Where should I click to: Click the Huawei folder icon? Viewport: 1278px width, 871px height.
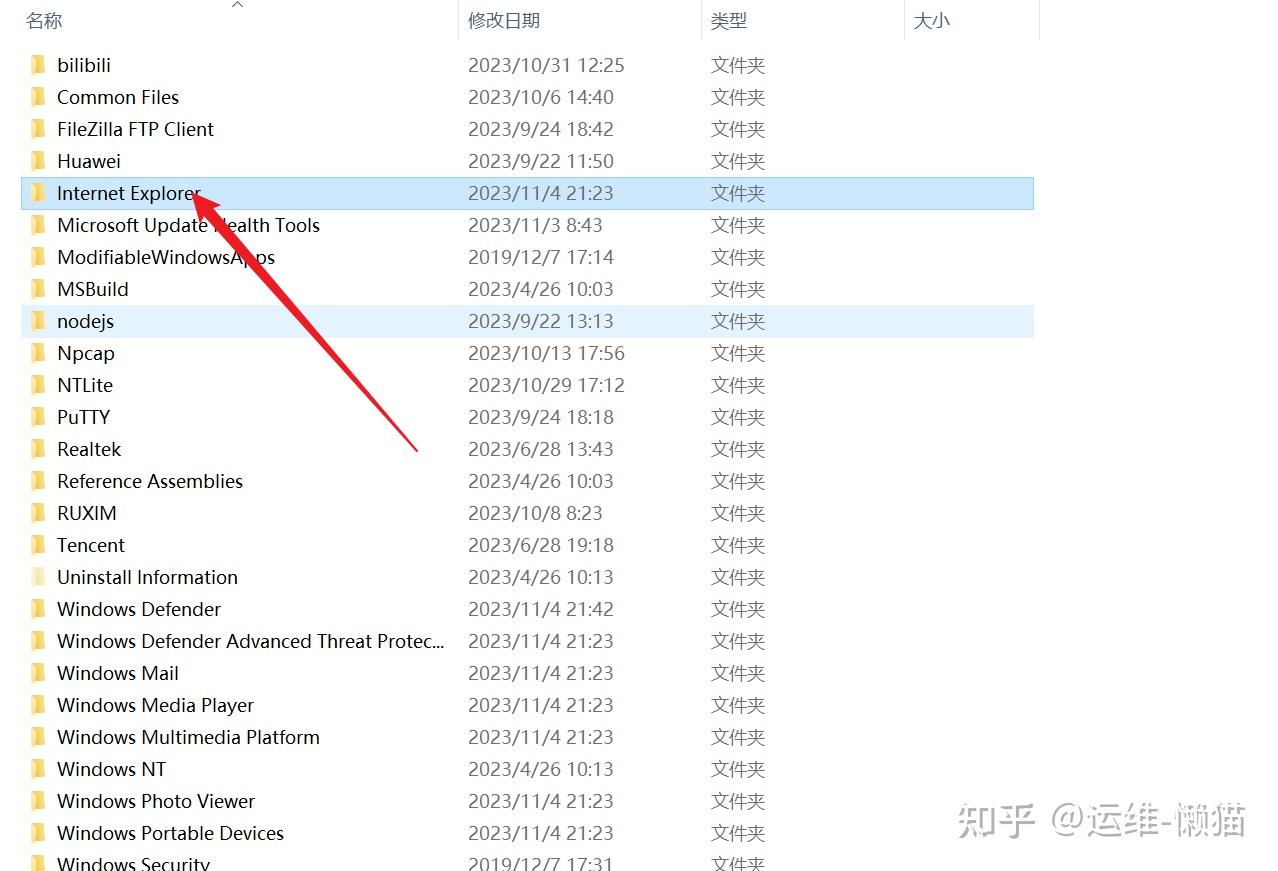pos(37,161)
